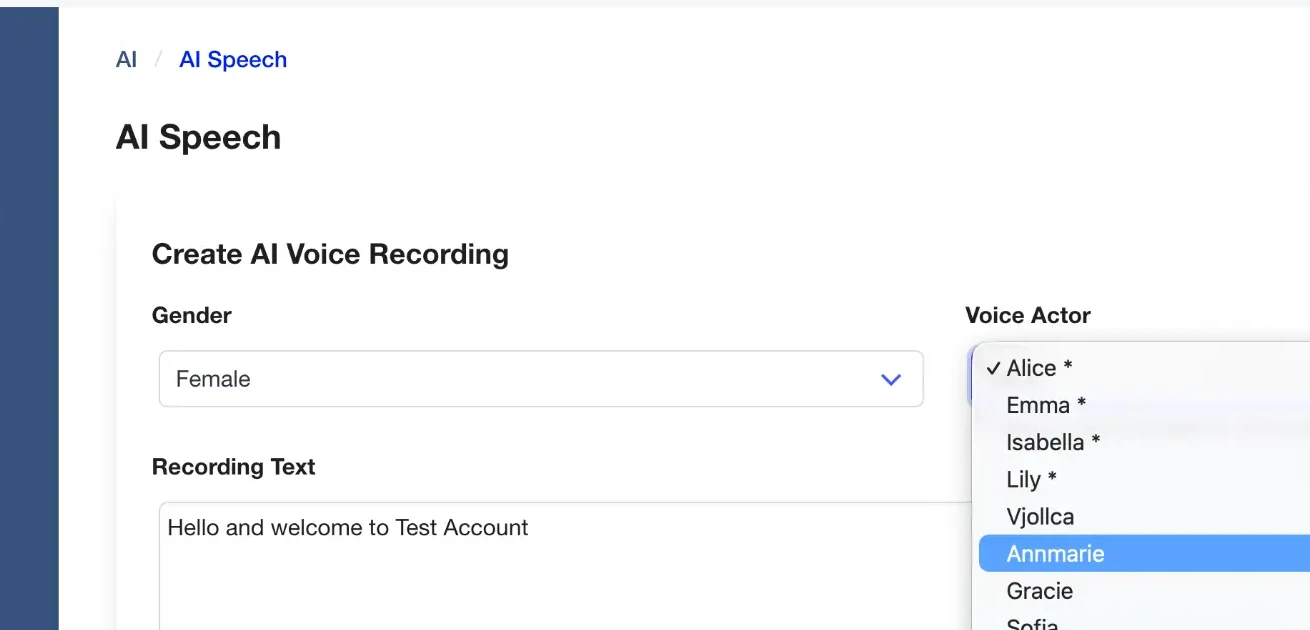Viewport: 1310px width, 630px height.
Task: Pick Isabella * in the voice list
Action: pyautogui.click(x=1053, y=442)
